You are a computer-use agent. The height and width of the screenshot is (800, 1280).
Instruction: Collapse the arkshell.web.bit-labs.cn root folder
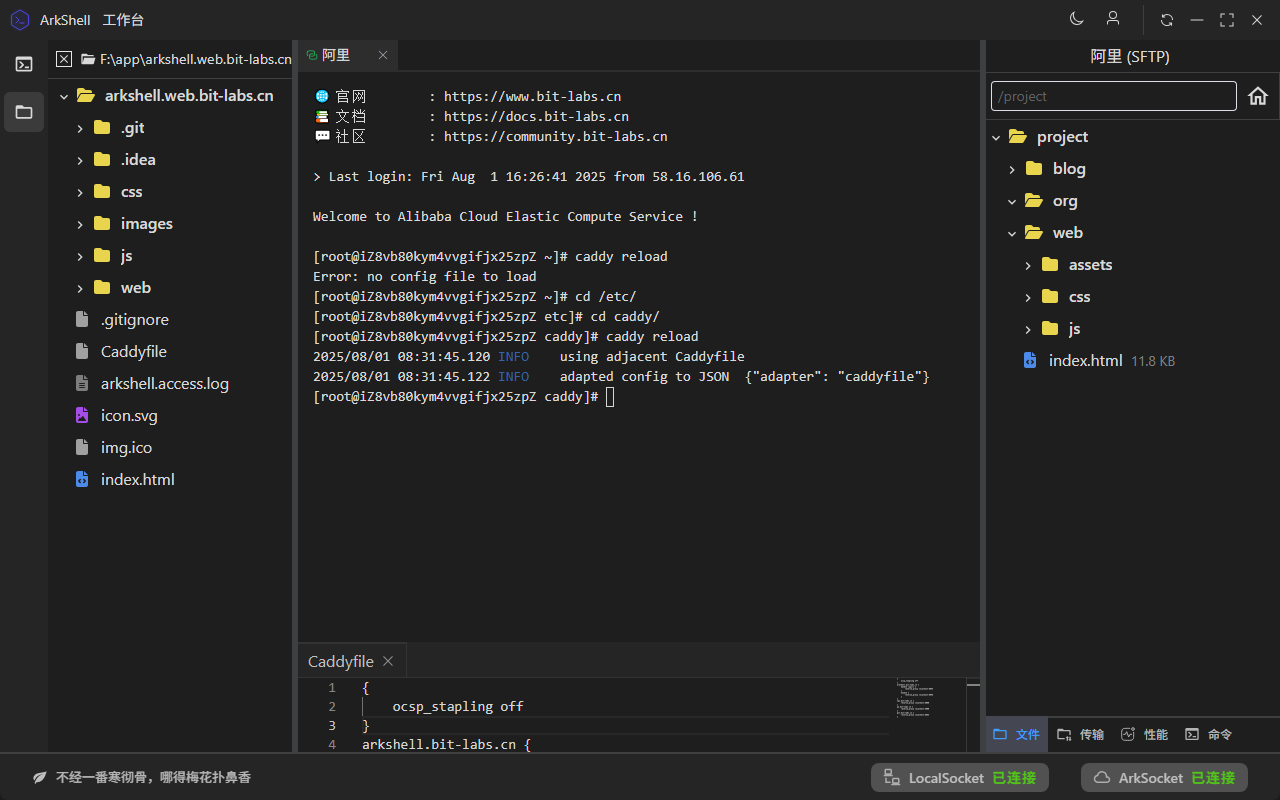[x=64, y=96]
